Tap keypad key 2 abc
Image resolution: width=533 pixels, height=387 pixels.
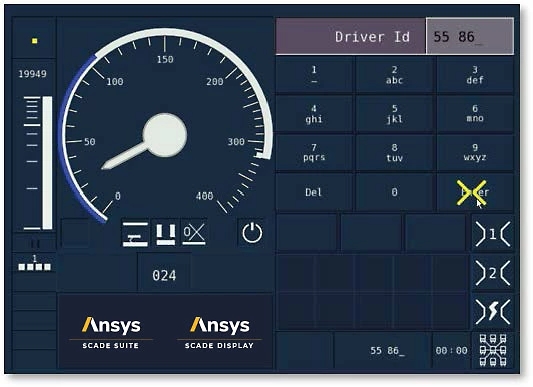point(395,75)
